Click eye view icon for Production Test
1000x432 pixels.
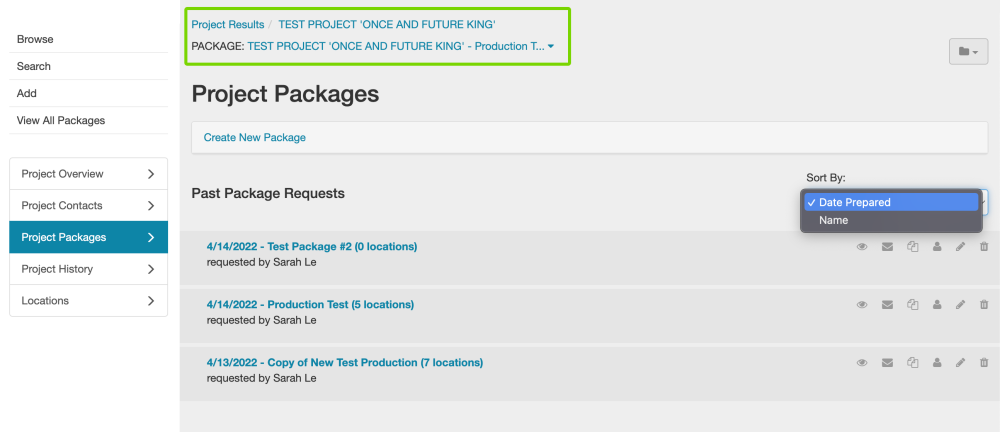[x=862, y=305]
